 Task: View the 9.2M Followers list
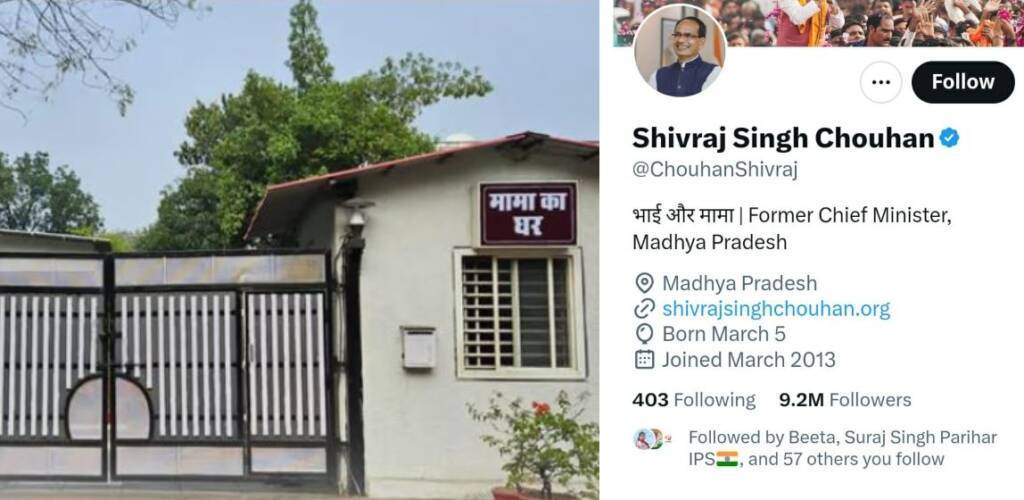pyautogui.click(x=845, y=399)
